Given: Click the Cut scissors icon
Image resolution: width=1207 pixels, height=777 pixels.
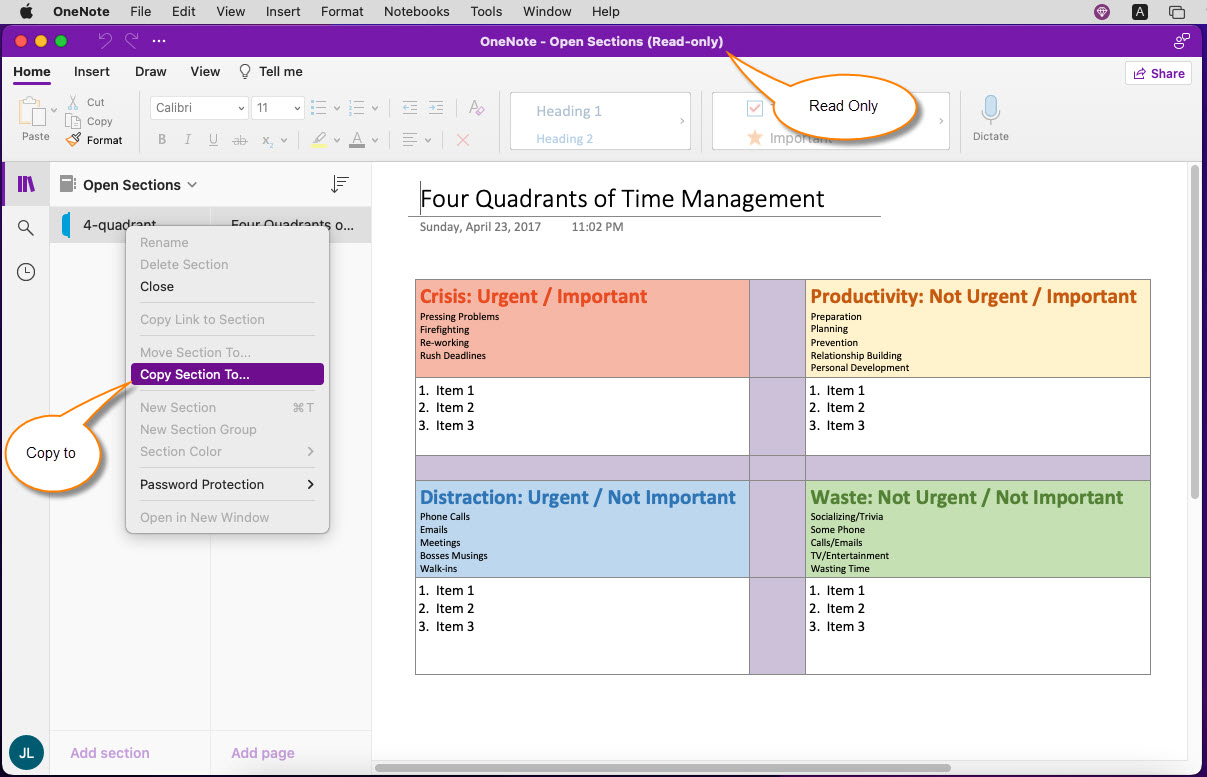Looking at the screenshot, I should (x=74, y=102).
